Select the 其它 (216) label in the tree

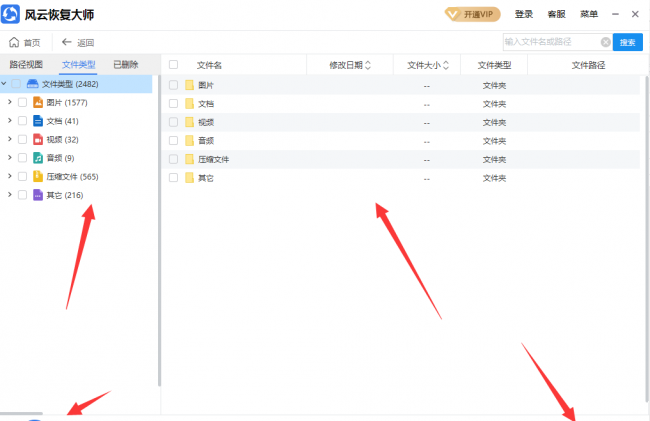pyautogui.click(x=65, y=195)
